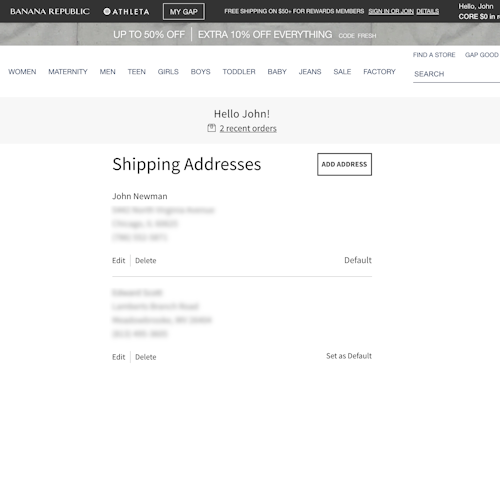Delete the second shipping address
500x500 pixels.
(x=146, y=357)
